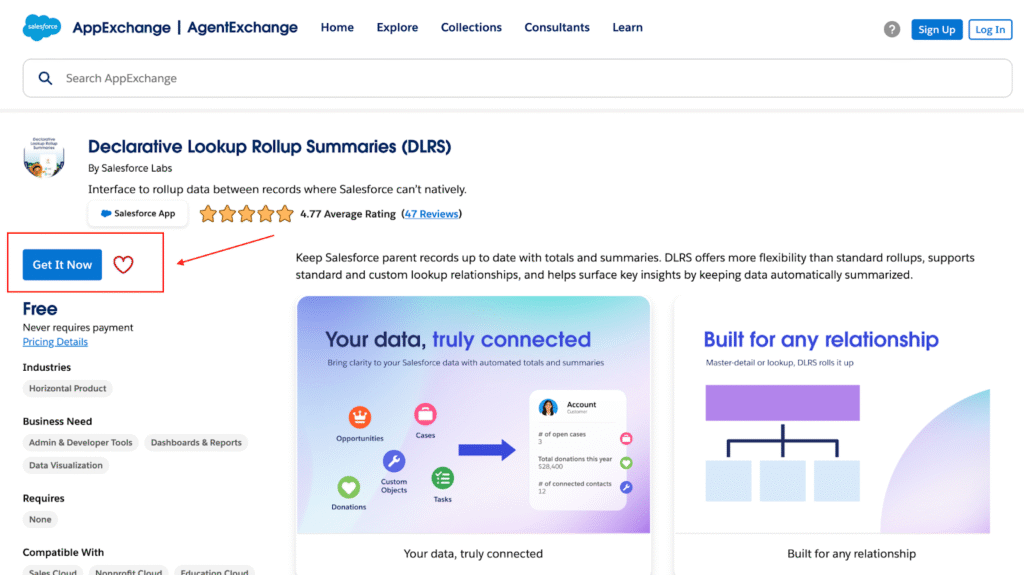Screen dimensions: 1024x575
Task: Click the Salesforce cloud logo
Action: pyautogui.click(x=42, y=27)
